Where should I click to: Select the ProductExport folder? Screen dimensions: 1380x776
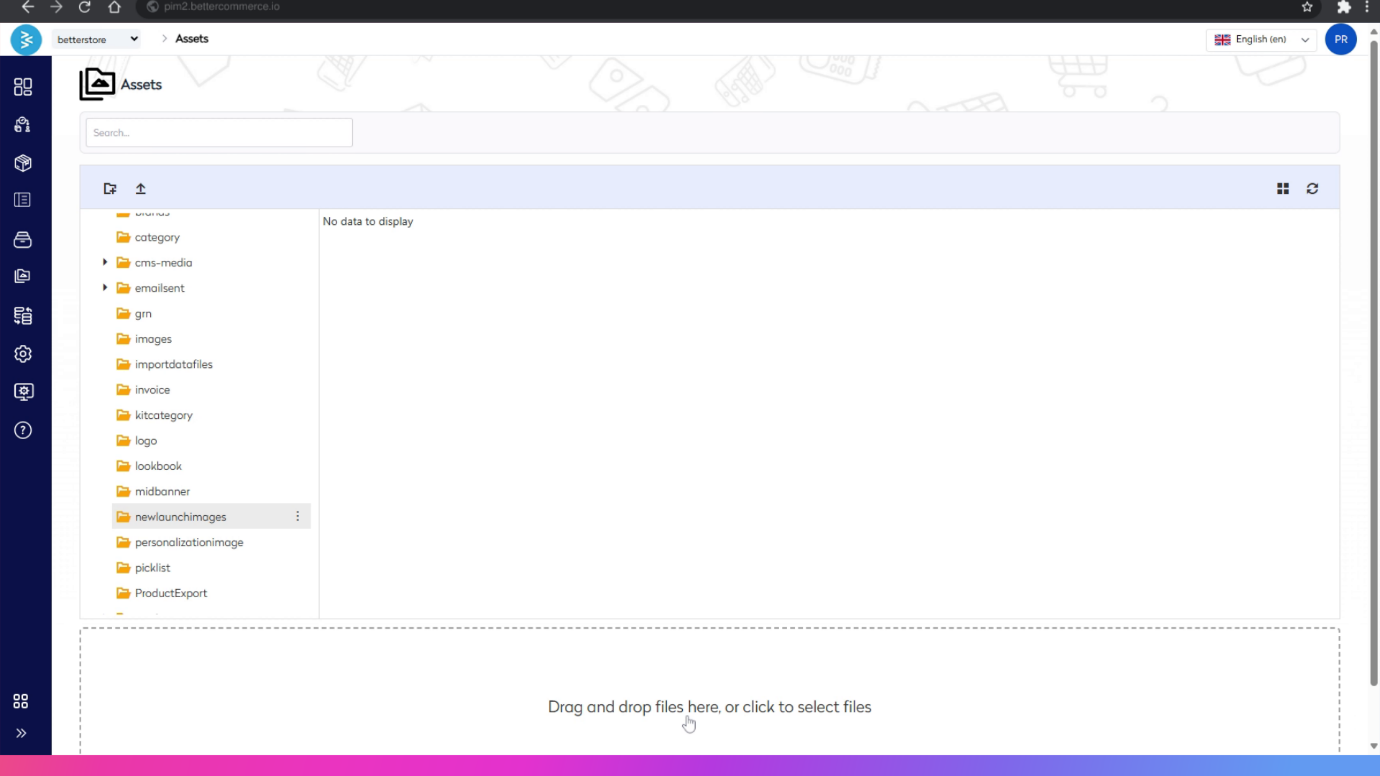170,593
